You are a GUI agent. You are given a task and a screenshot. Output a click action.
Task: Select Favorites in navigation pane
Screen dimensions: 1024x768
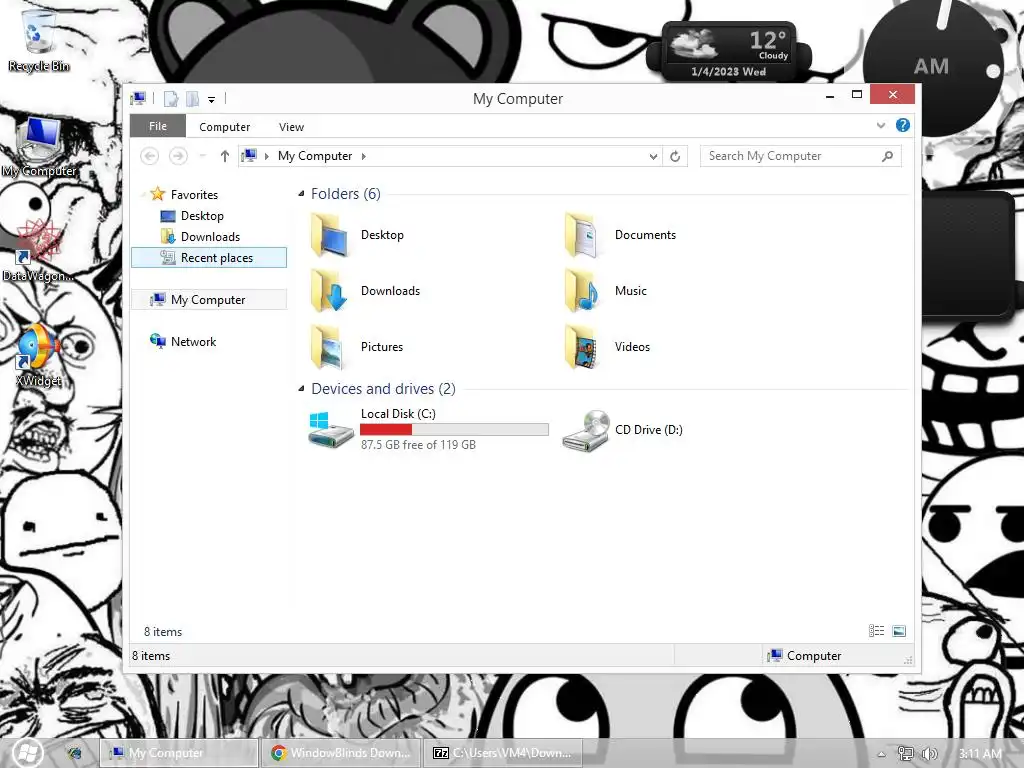194,195
